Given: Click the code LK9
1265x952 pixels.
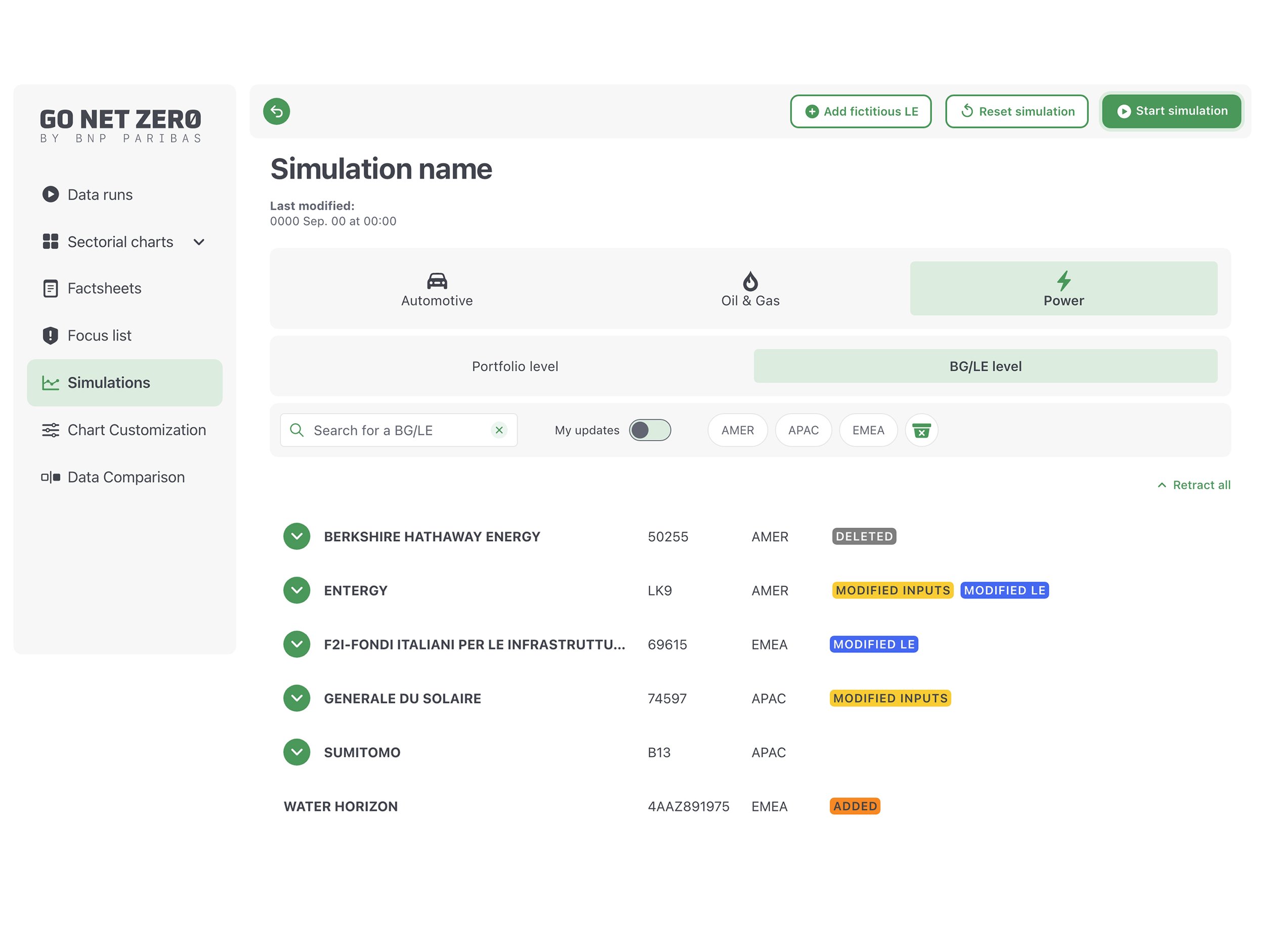Looking at the screenshot, I should [660, 590].
